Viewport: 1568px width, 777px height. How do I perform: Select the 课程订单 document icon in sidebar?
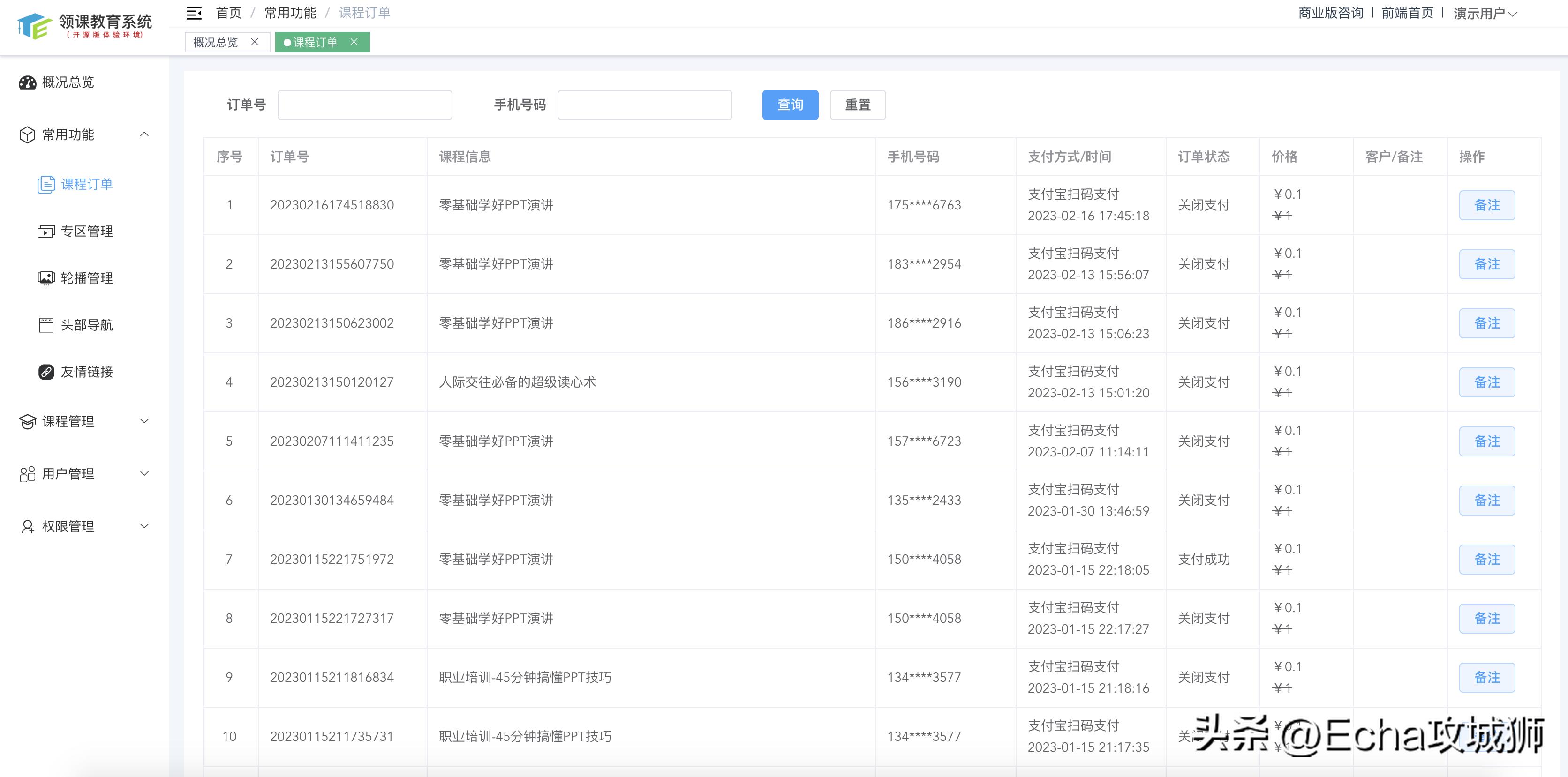pos(47,184)
